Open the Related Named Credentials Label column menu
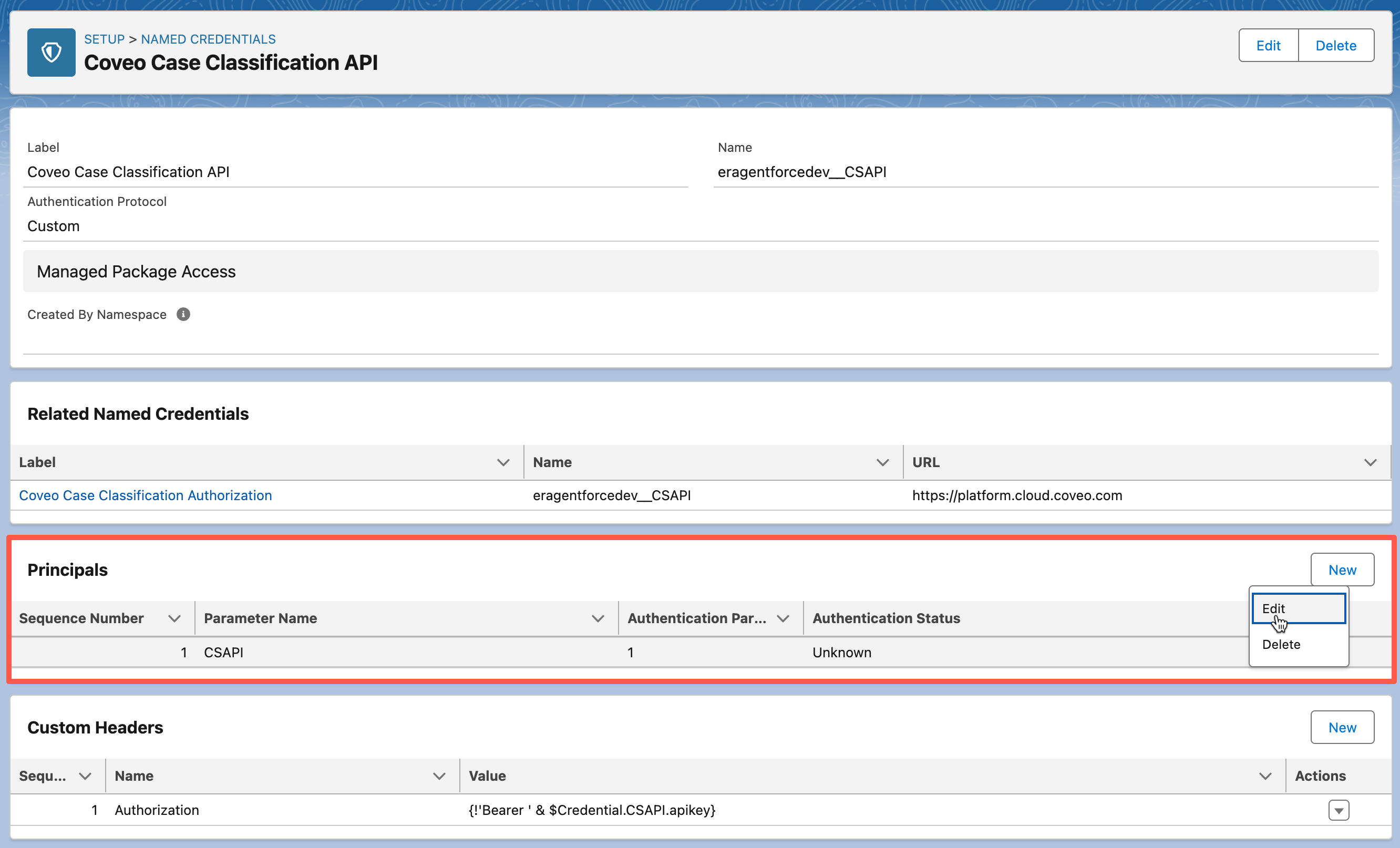 [x=503, y=462]
